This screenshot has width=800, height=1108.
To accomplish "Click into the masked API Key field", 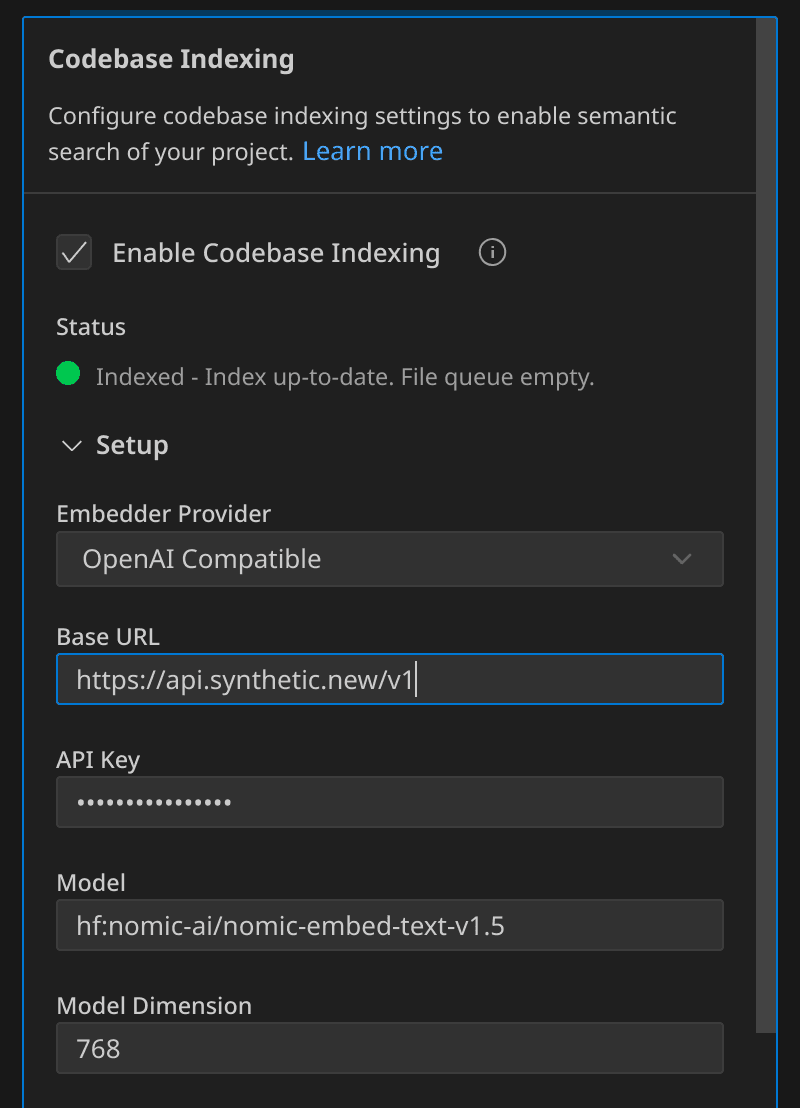I will point(389,802).
